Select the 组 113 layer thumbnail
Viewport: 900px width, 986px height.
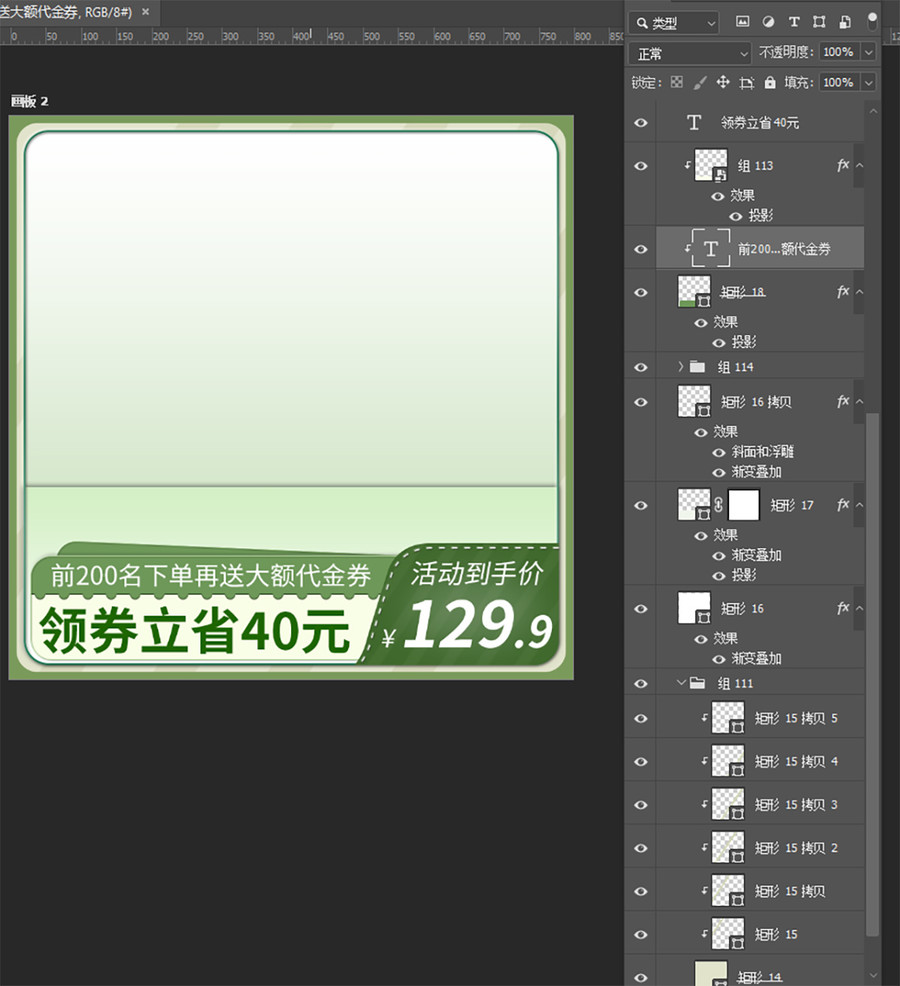click(x=711, y=165)
